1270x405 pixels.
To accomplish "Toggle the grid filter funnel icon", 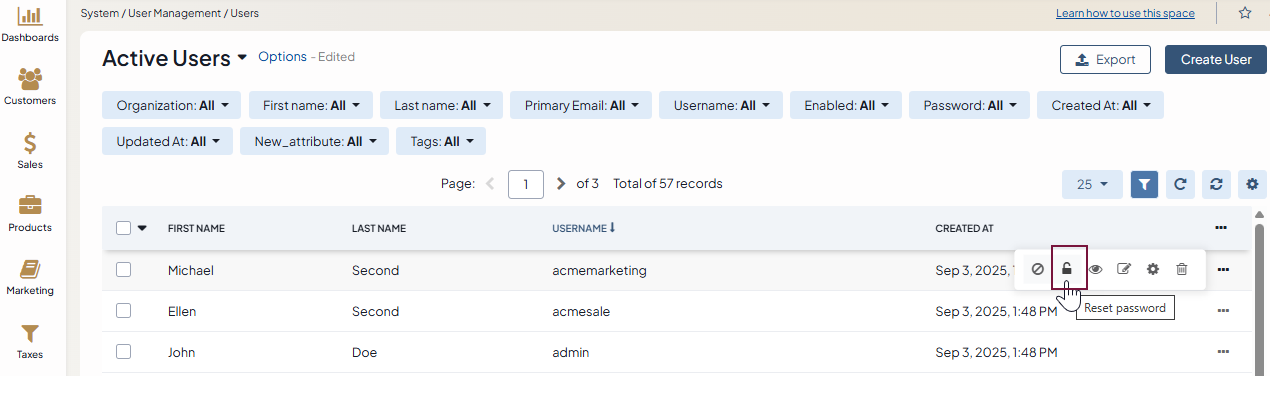I will pyautogui.click(x=1145, y=184).
